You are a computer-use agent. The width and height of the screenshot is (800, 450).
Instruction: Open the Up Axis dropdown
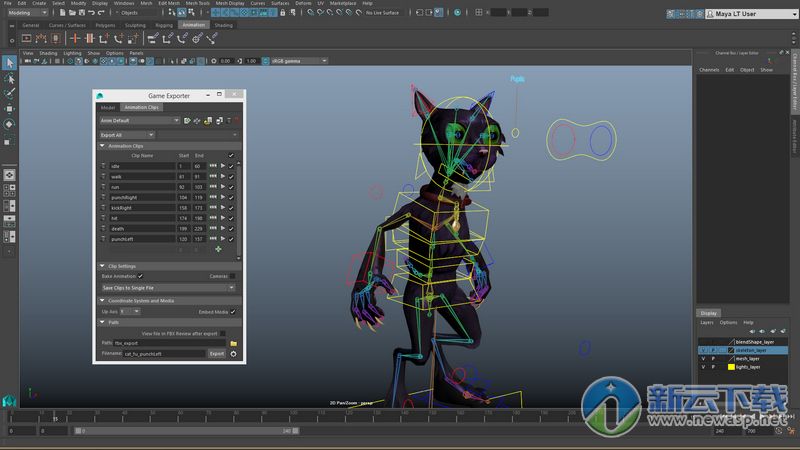pyautogui.click(x=130, y=311)
